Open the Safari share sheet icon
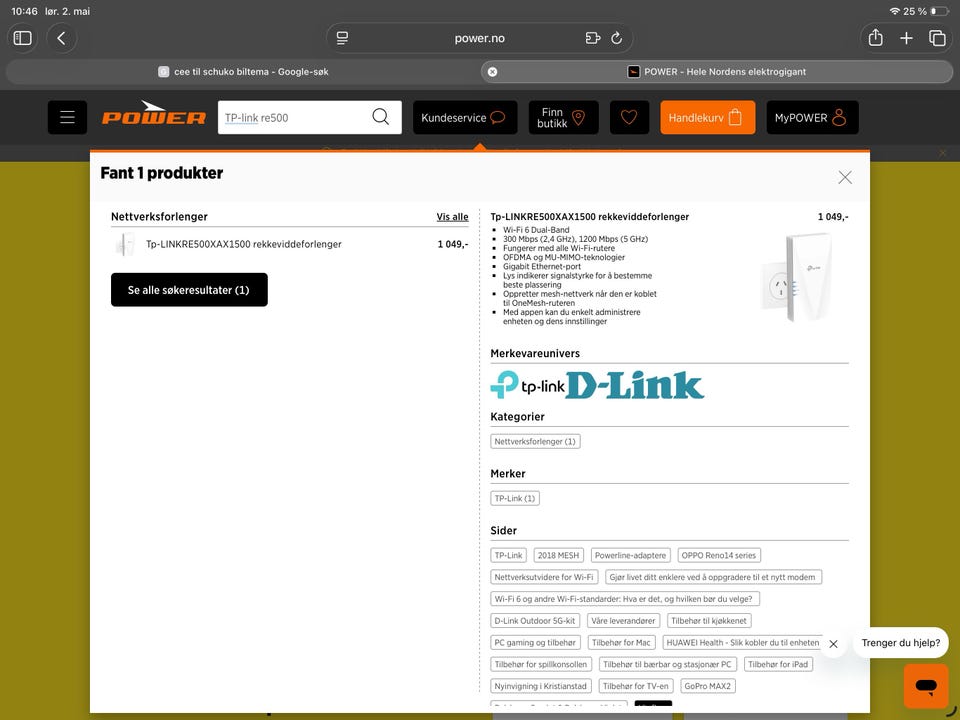This screenshot has height=720, width=960. [876, 38]
